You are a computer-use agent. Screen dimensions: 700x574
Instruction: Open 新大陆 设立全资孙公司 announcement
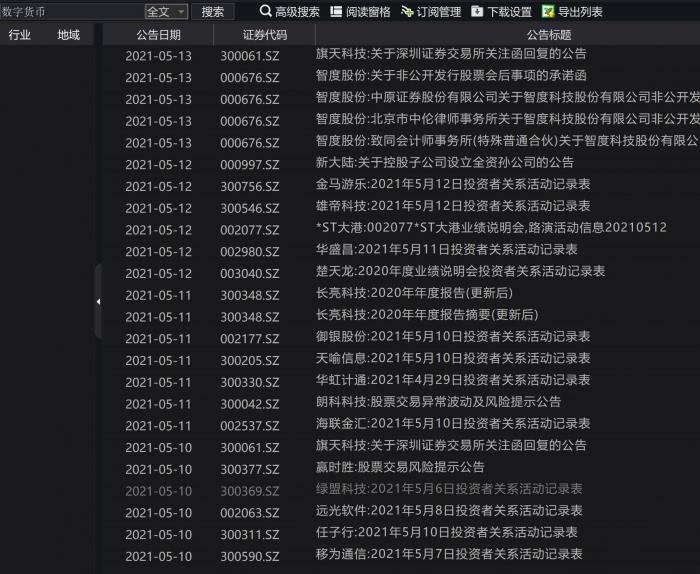[x=445, y=162]
